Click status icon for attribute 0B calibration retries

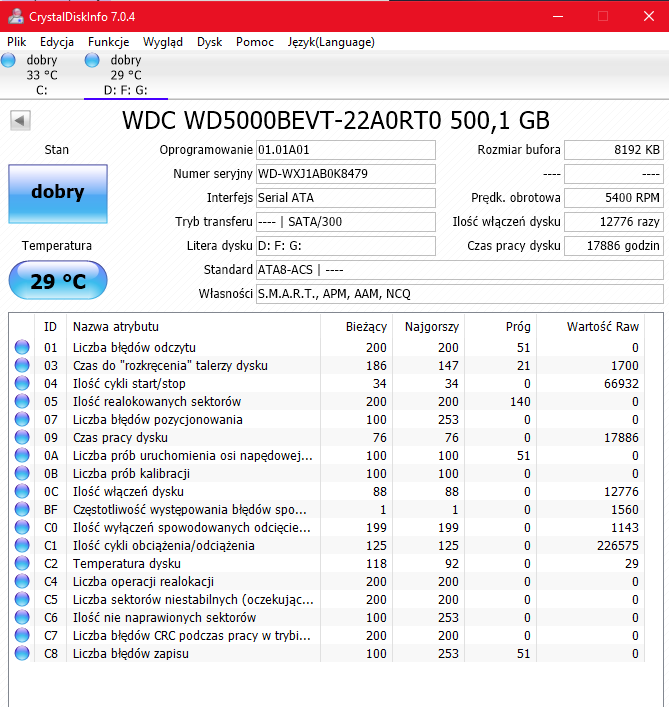click(22, 473)
